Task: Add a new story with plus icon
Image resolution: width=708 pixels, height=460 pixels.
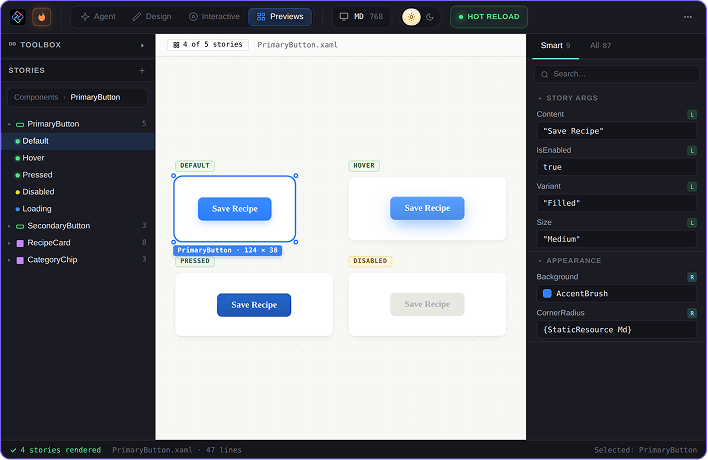Action: 142,70
